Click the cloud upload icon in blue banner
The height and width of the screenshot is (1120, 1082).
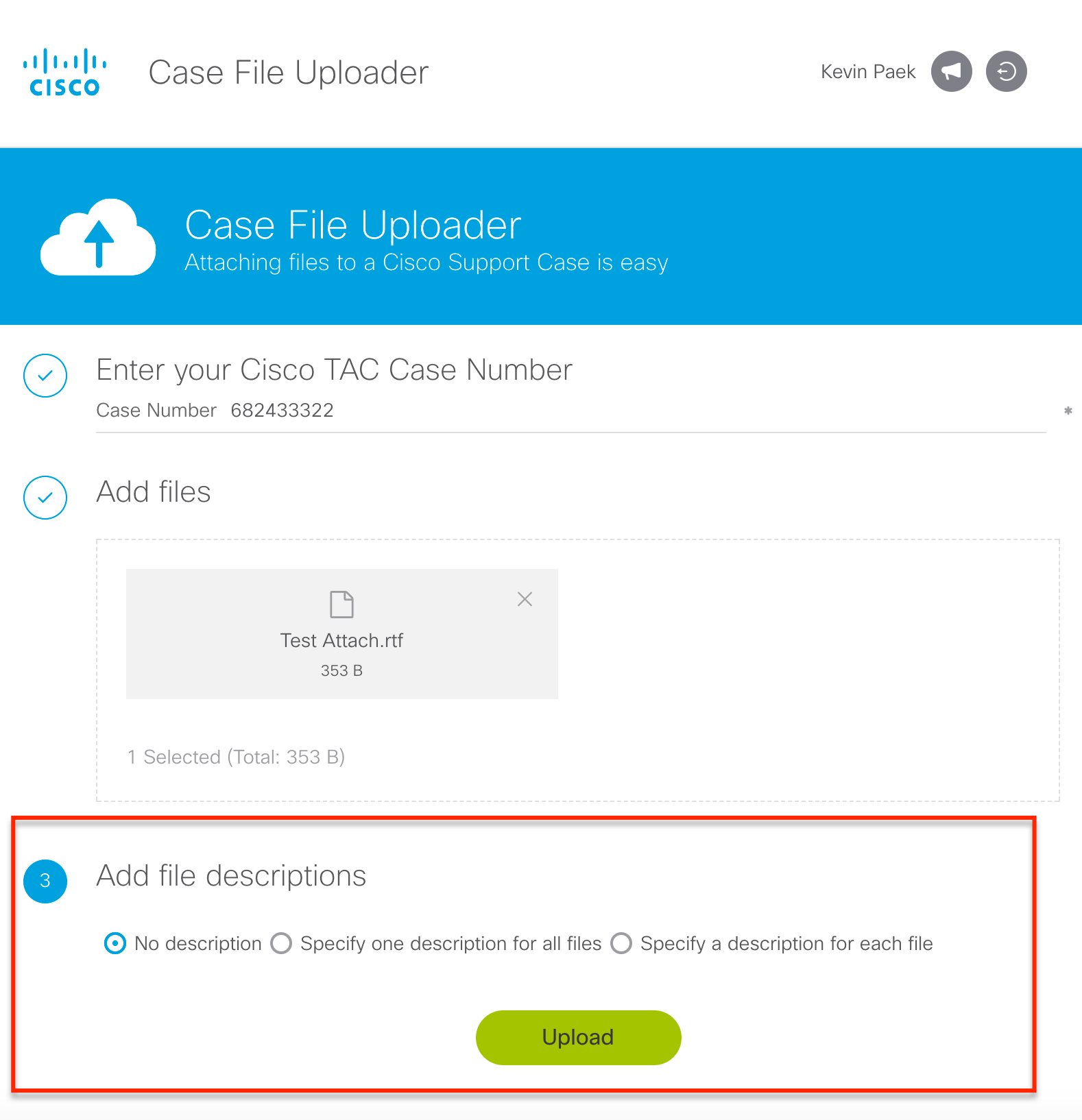(98, 238)
